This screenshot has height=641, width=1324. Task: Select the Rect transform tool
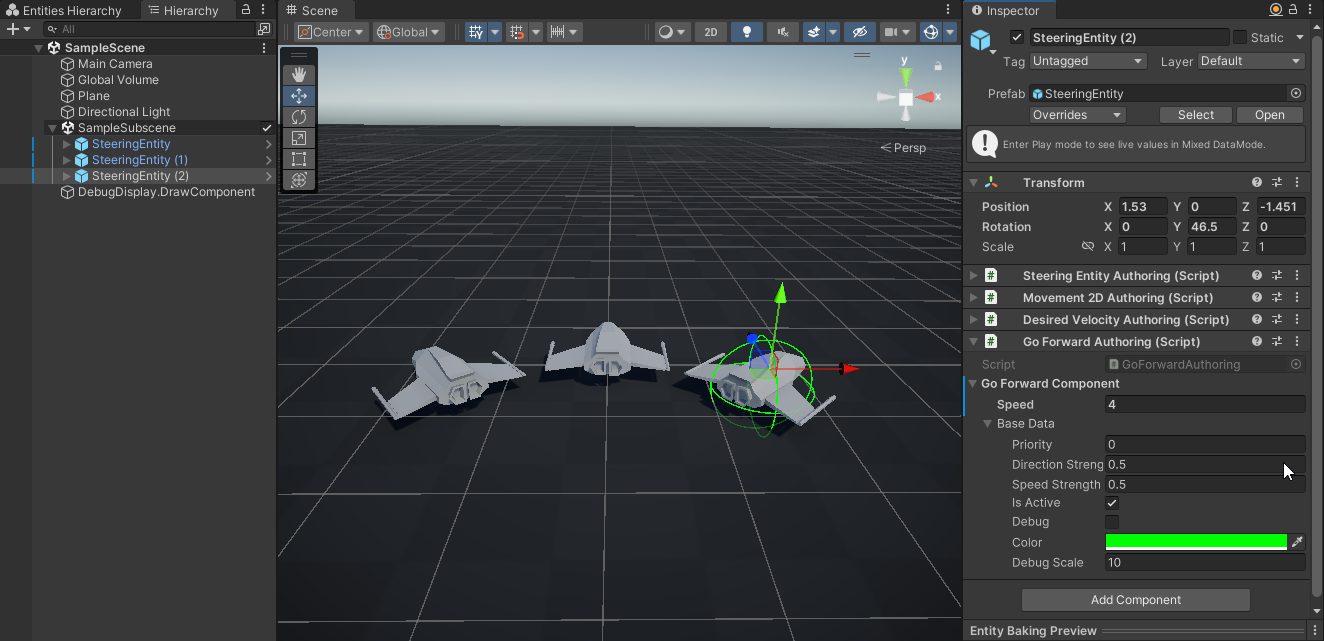pos(298,159)
